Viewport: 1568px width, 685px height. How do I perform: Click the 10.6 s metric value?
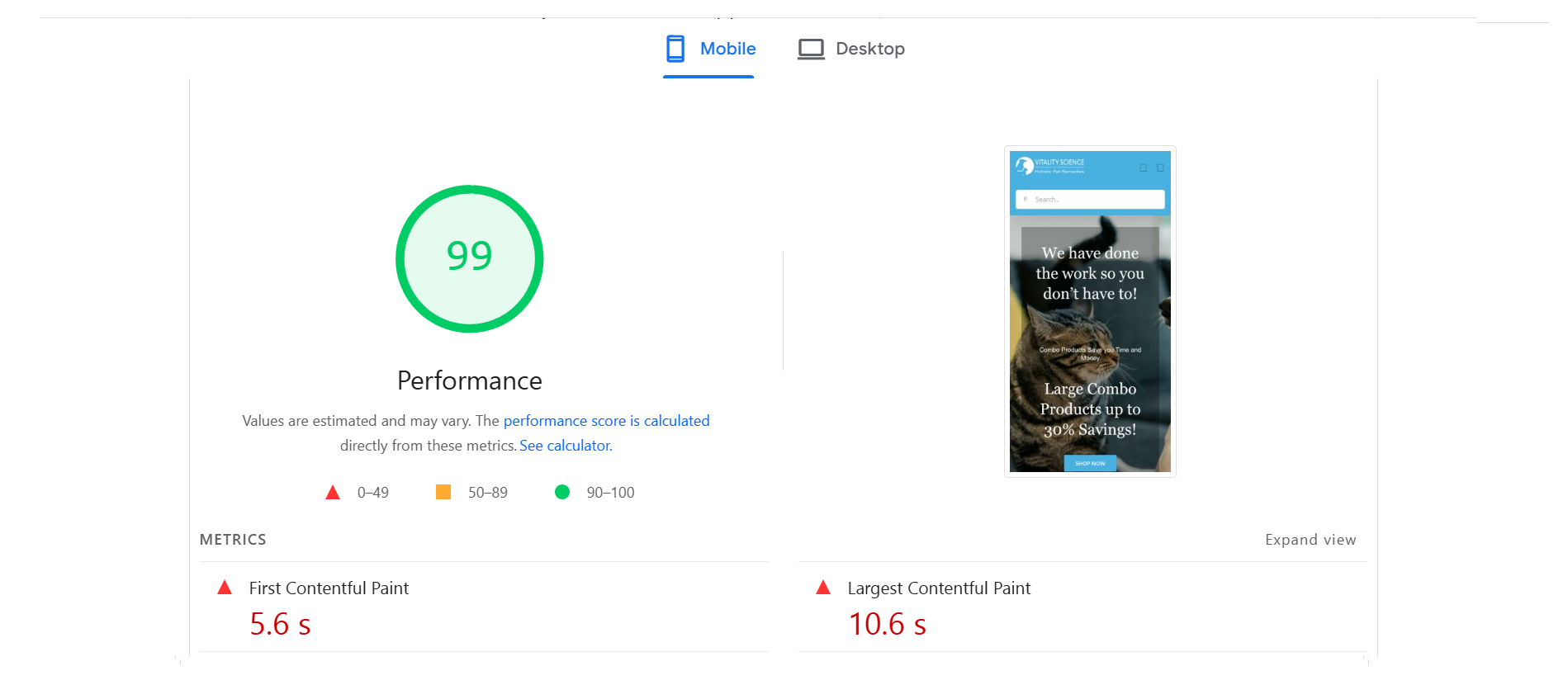887,624
